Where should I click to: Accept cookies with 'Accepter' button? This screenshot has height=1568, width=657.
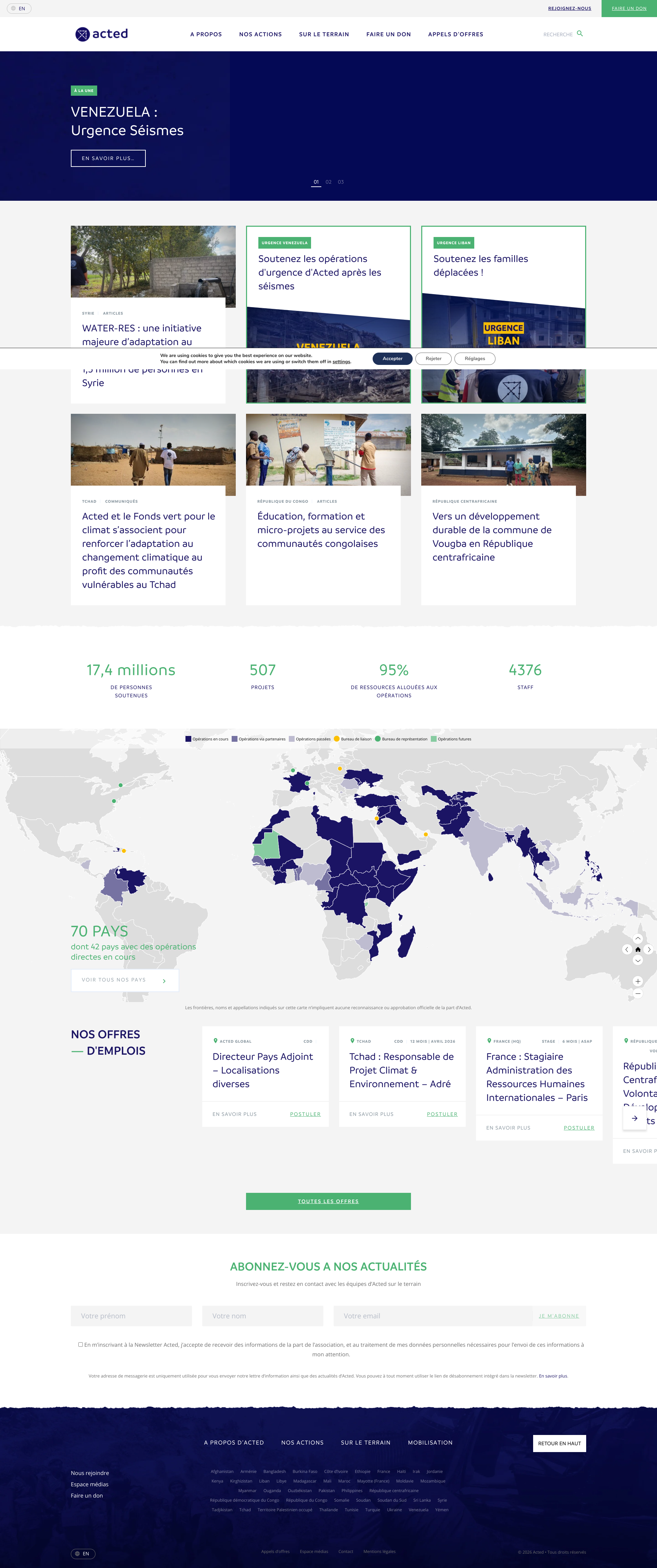(393, 358)
